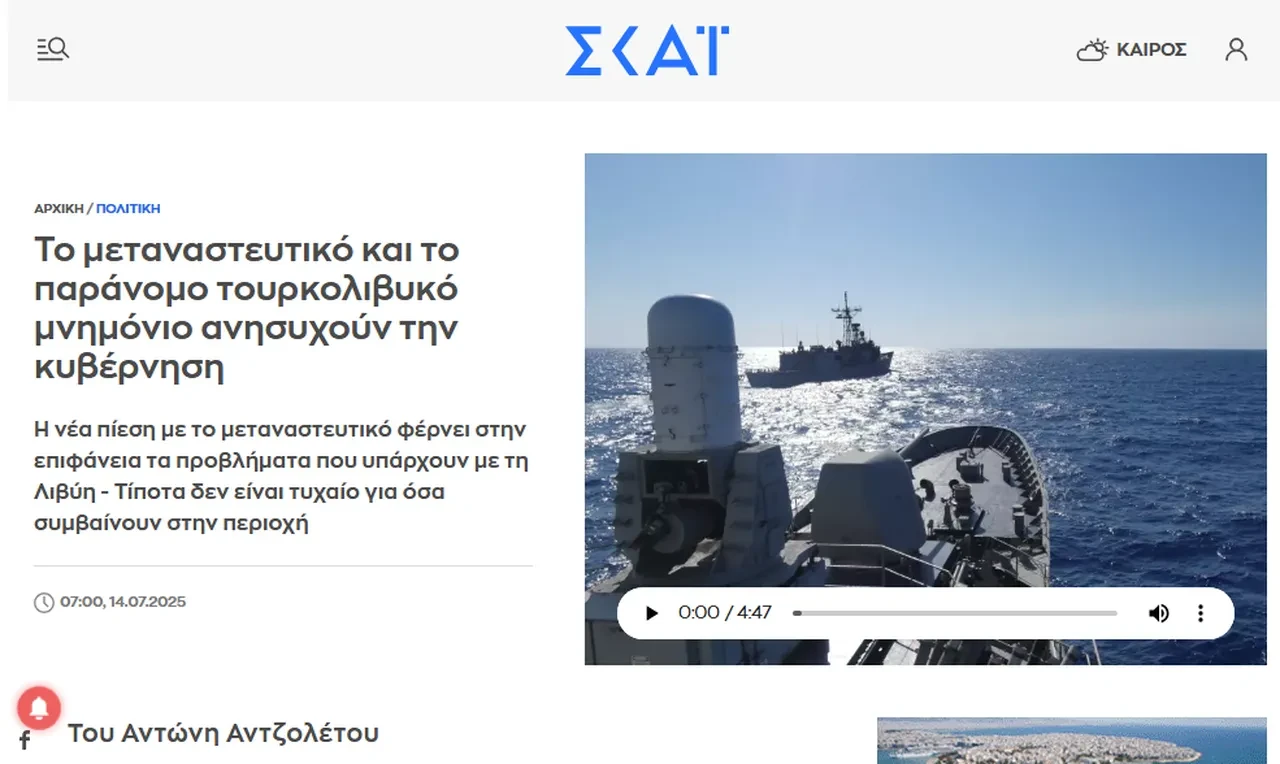Play the article audio
The height and width of the screenshot is (764, 1280).
point(651,613)
